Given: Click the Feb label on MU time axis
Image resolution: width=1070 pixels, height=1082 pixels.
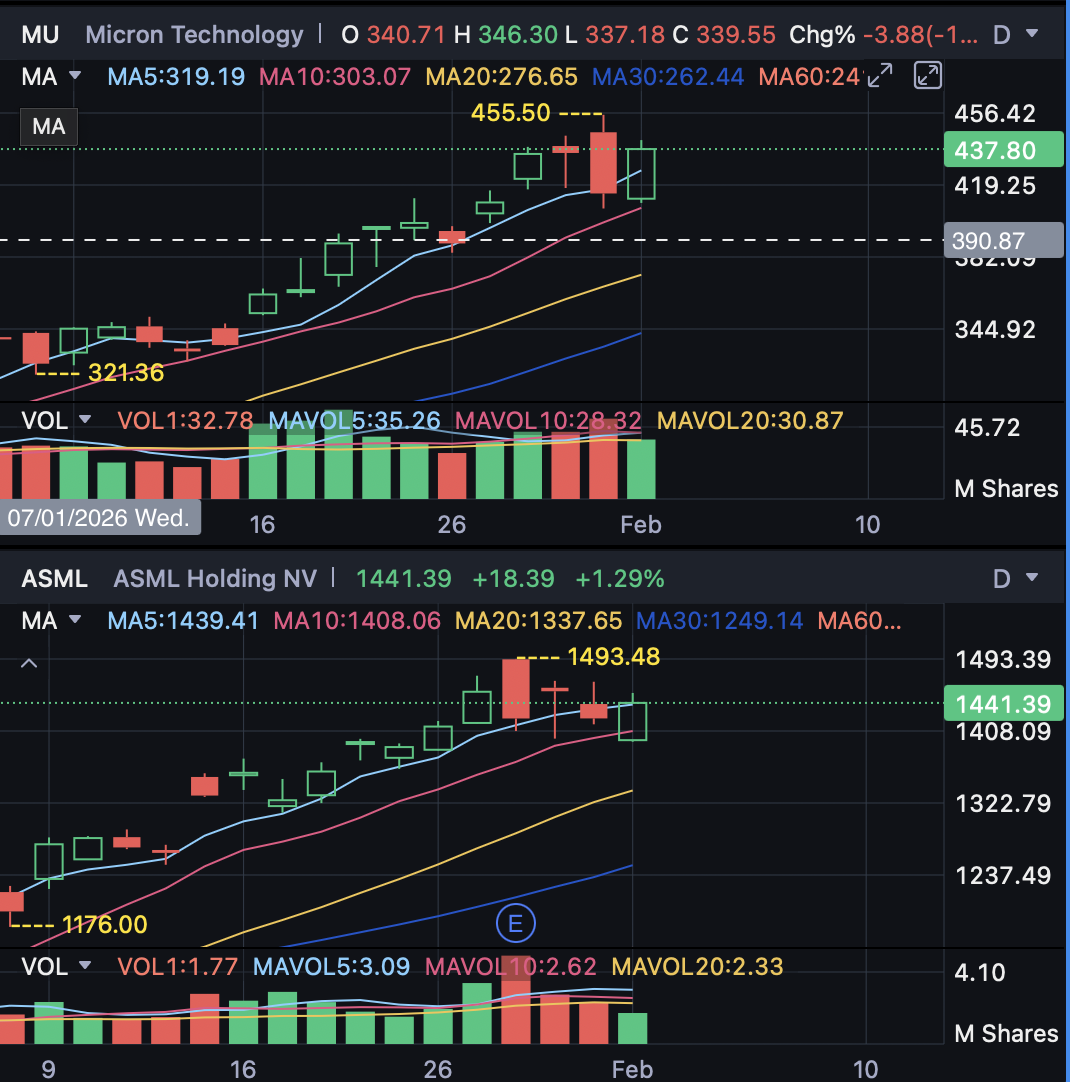Looking at the screenshot, I should (641, 524).
